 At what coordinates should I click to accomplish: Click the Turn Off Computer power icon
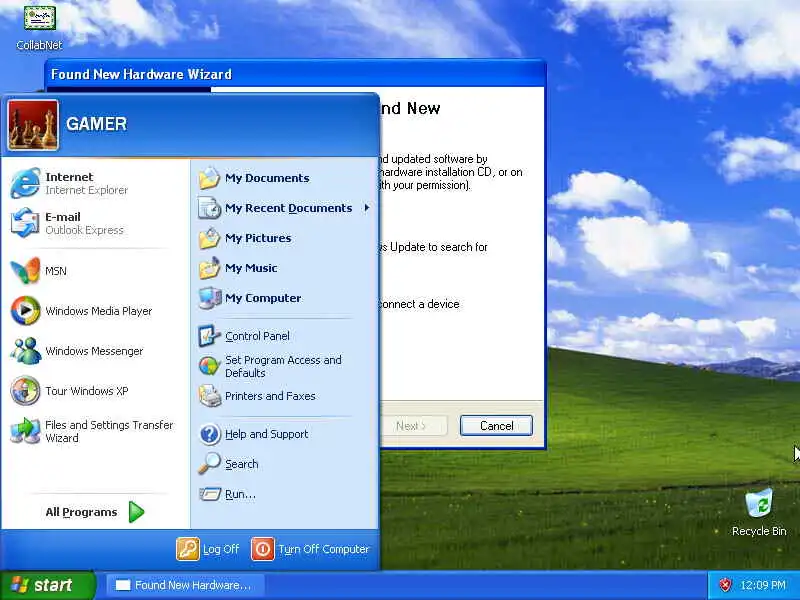263,549
